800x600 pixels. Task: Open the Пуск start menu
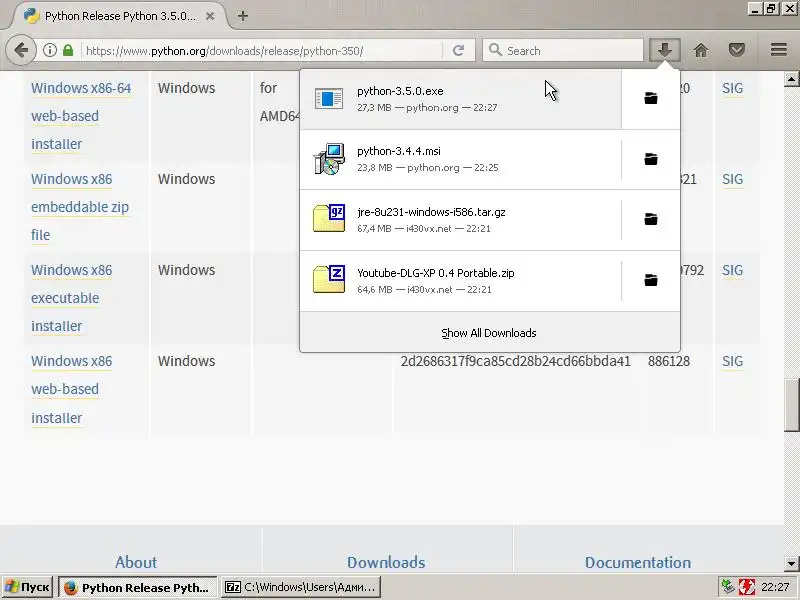coord(28,587)
